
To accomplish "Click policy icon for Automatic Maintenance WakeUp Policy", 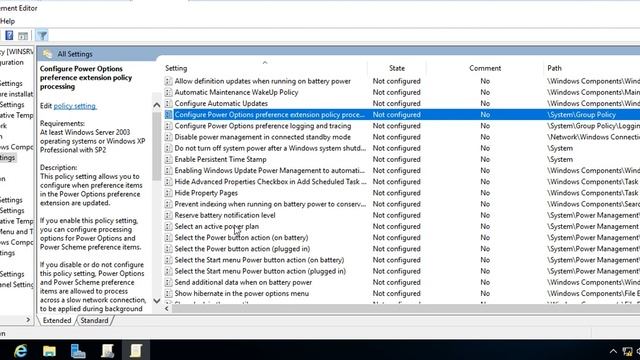I will 168,92.
